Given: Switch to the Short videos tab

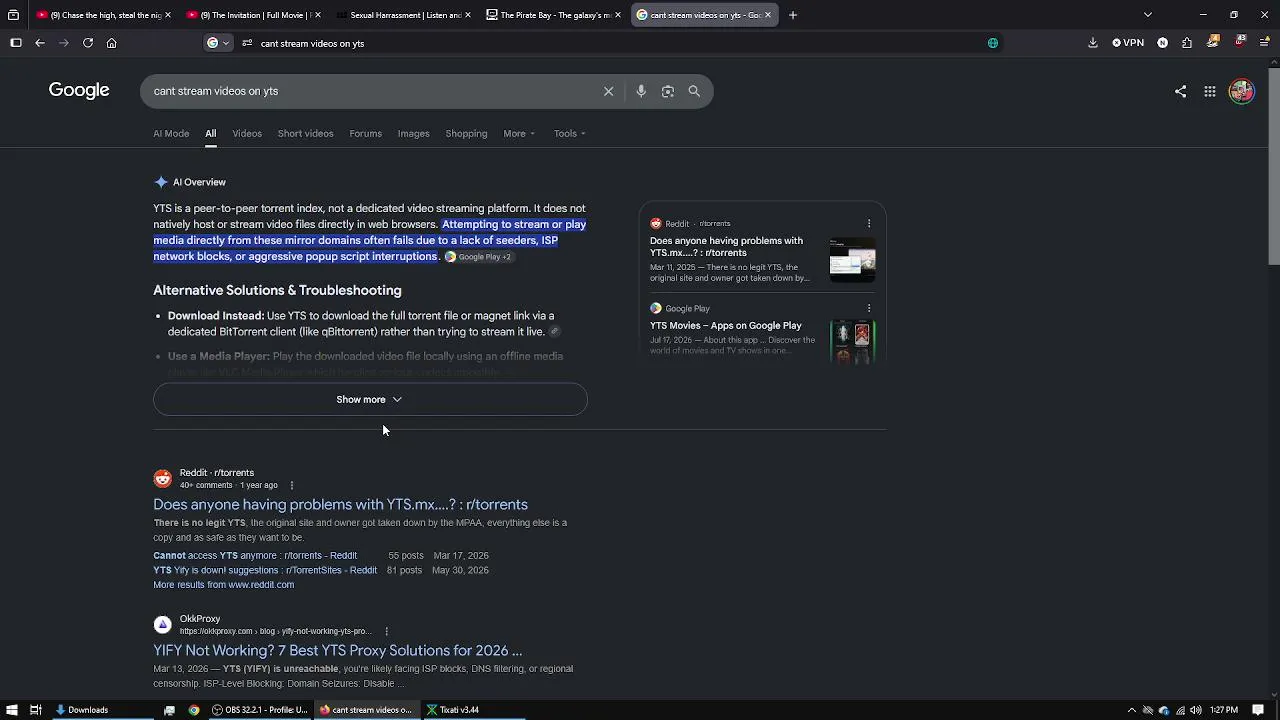Looking at the screenshot, I should [x=305, y=134].
